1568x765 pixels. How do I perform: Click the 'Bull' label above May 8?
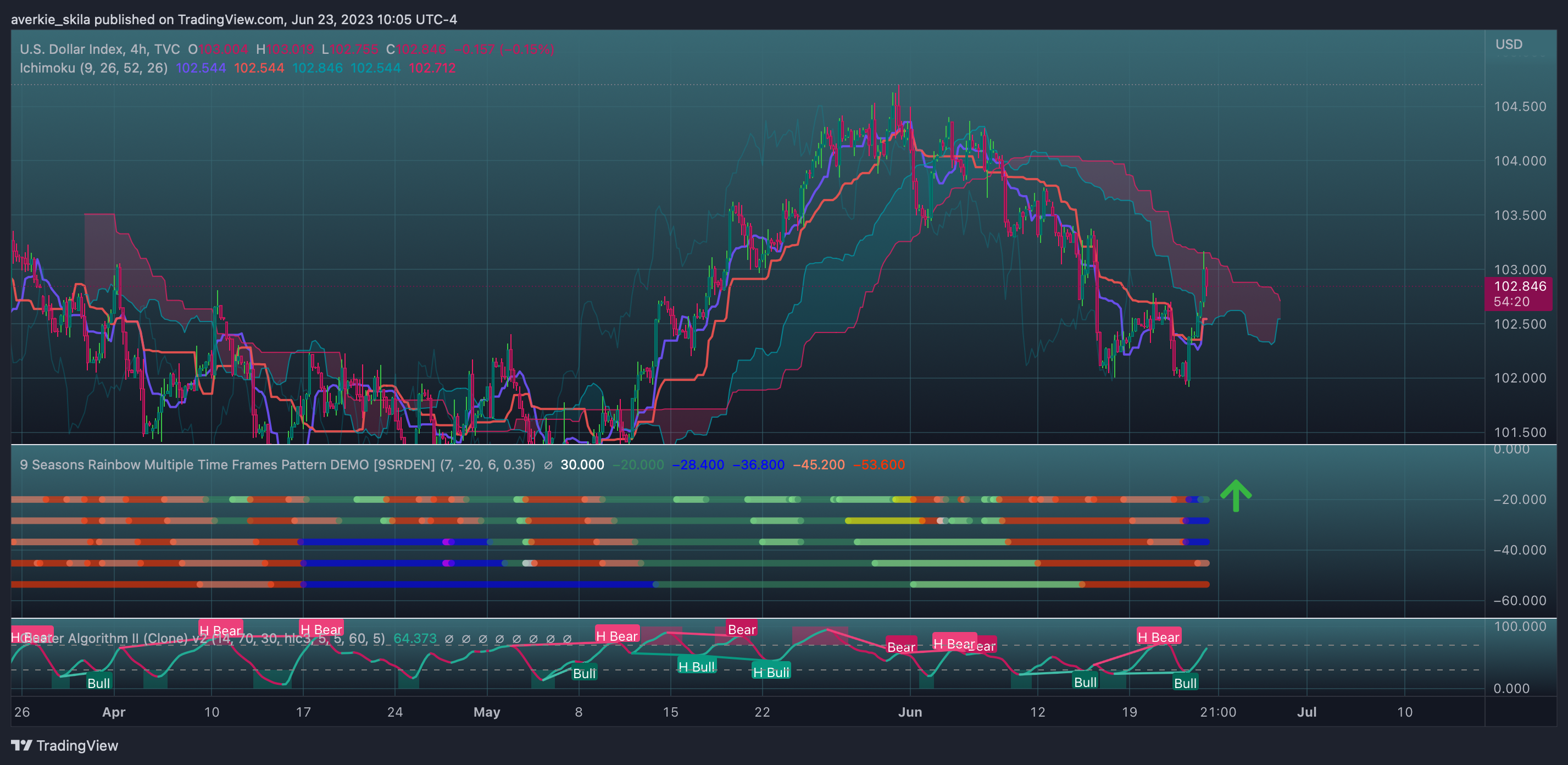[x=585, y=673]
